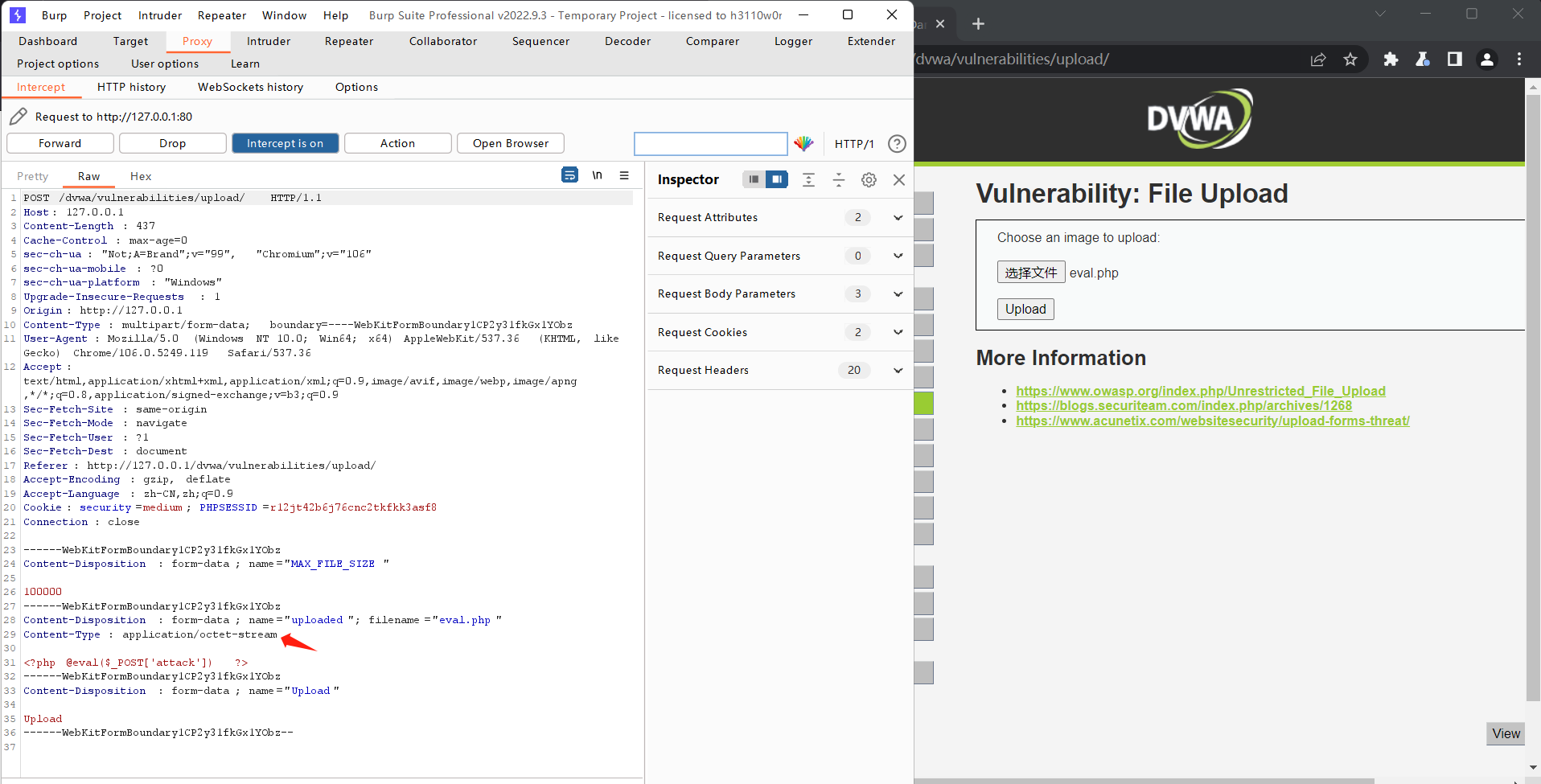Open browser three-dot menu
Image resolution: width=1541 pixels, height=784 pixels.
click(1519, 60)
